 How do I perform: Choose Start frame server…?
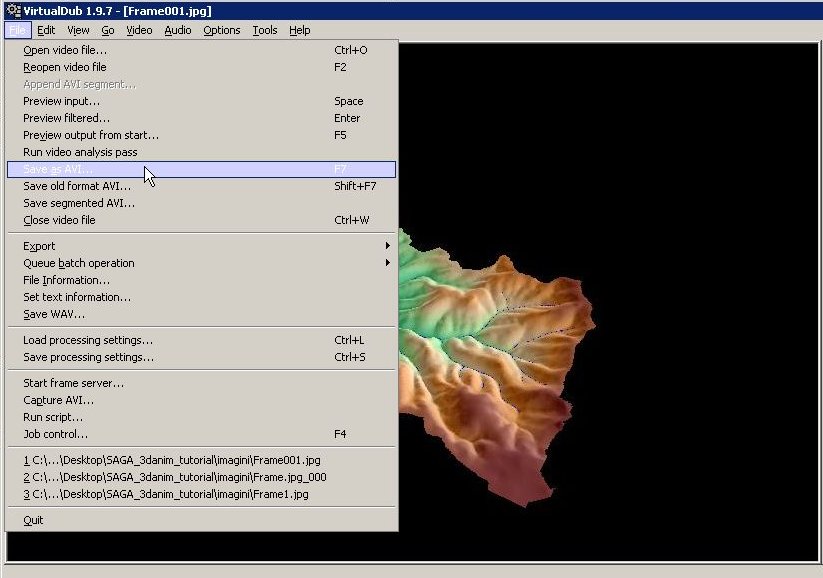click(x=202, y=383)
